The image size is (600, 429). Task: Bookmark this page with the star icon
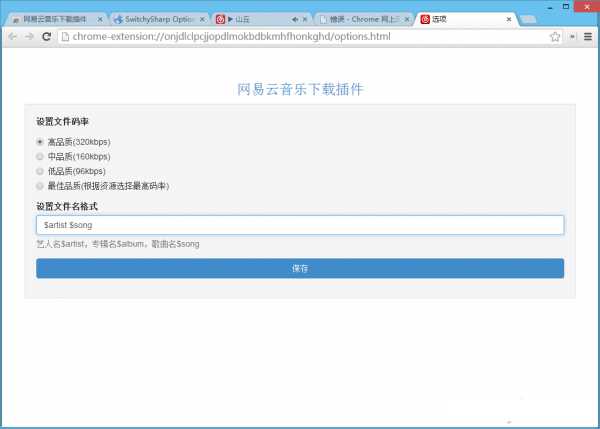pos(555,37)
